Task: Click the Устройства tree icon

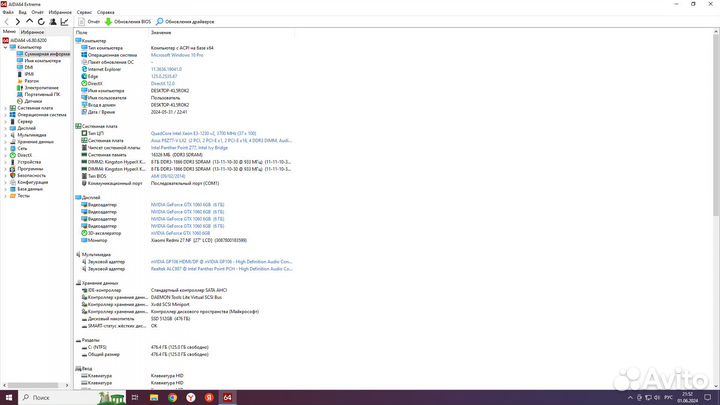Action: (x=13, y=162)
